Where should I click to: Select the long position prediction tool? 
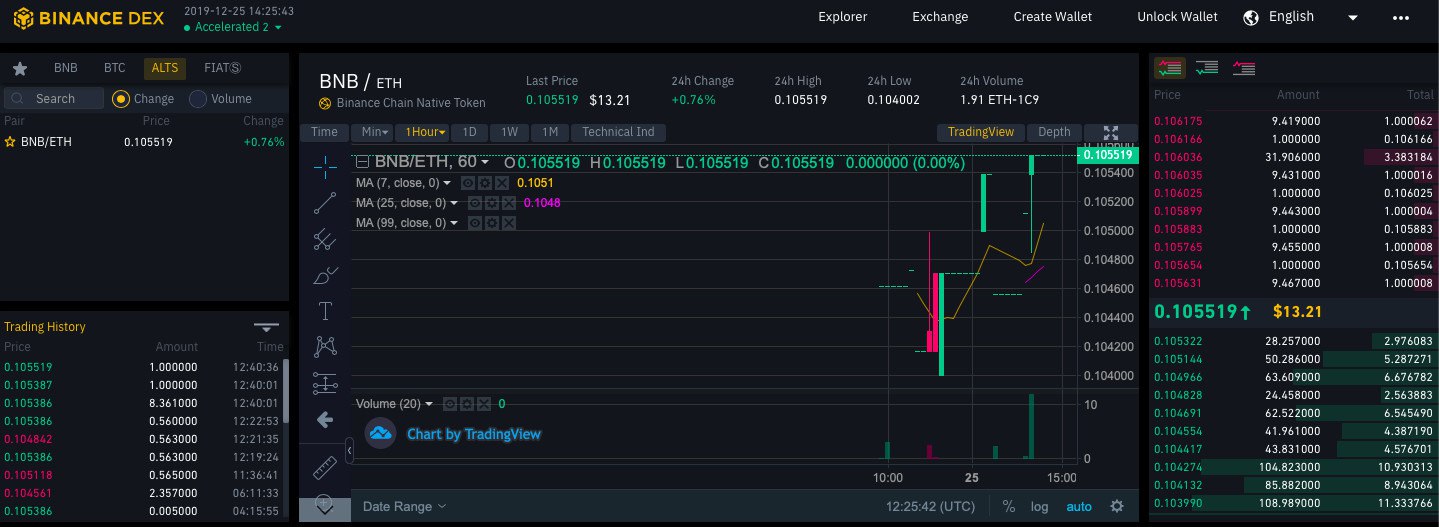coord(325,382)
